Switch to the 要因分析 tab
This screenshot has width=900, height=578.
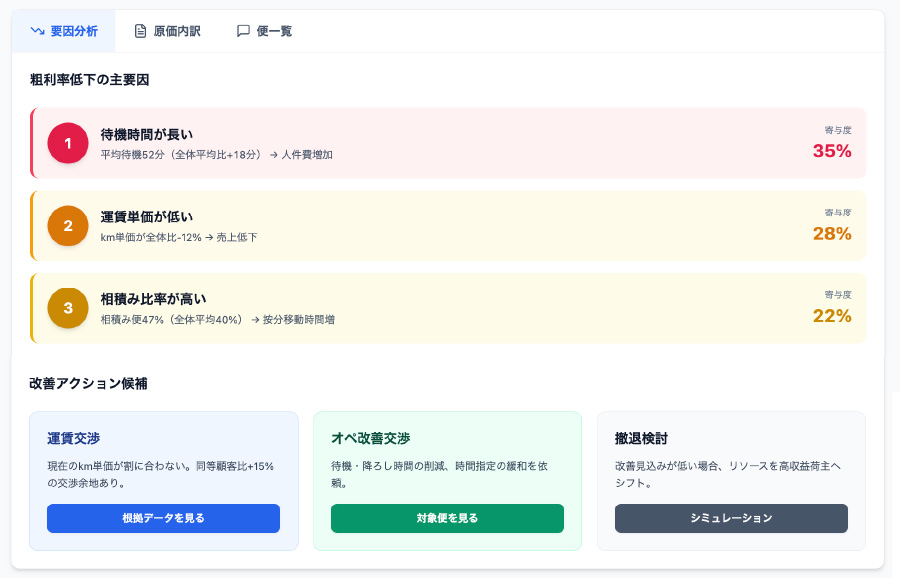click(x=64, y=31)
